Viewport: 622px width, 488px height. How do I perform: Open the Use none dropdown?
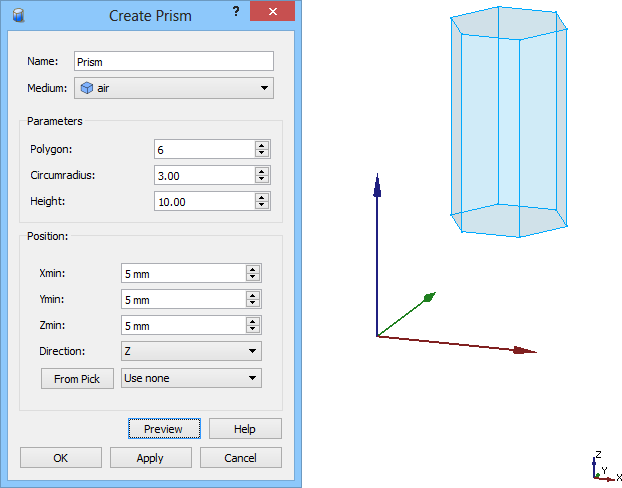pos(191,378)
